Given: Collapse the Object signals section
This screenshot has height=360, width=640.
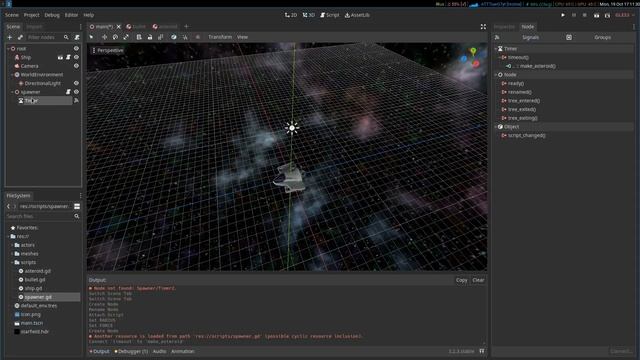Looking at the screenshot, I should tap(496, 127).
